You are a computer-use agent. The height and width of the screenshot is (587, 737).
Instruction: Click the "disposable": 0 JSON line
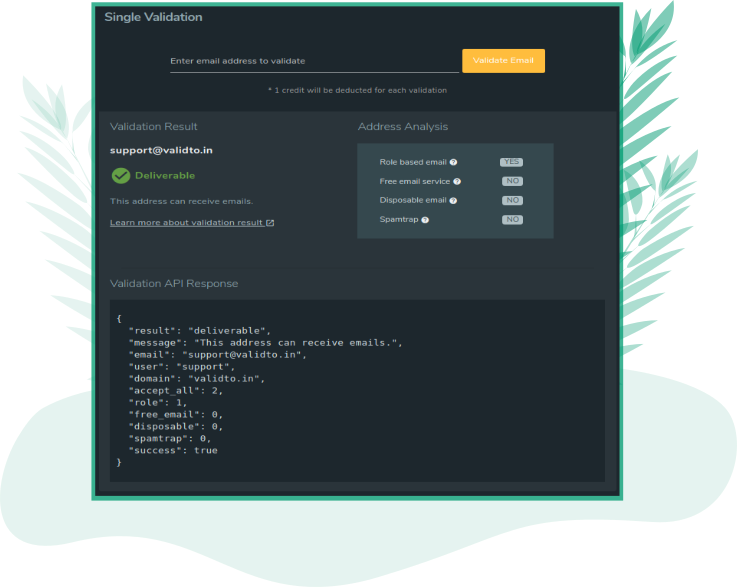(176, 427)
